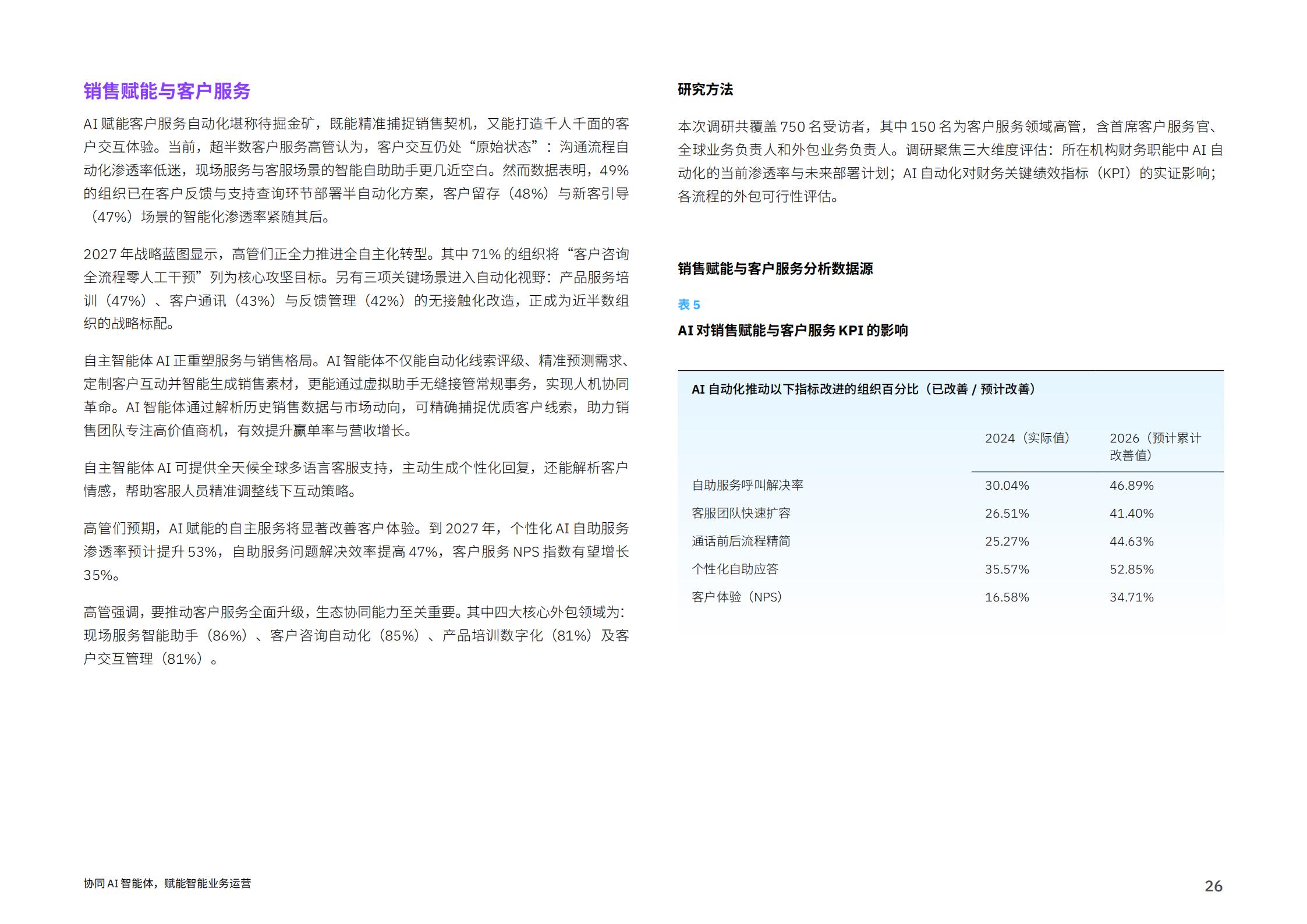
Task: Click the value 44.63%
Action: point(1131,541)
